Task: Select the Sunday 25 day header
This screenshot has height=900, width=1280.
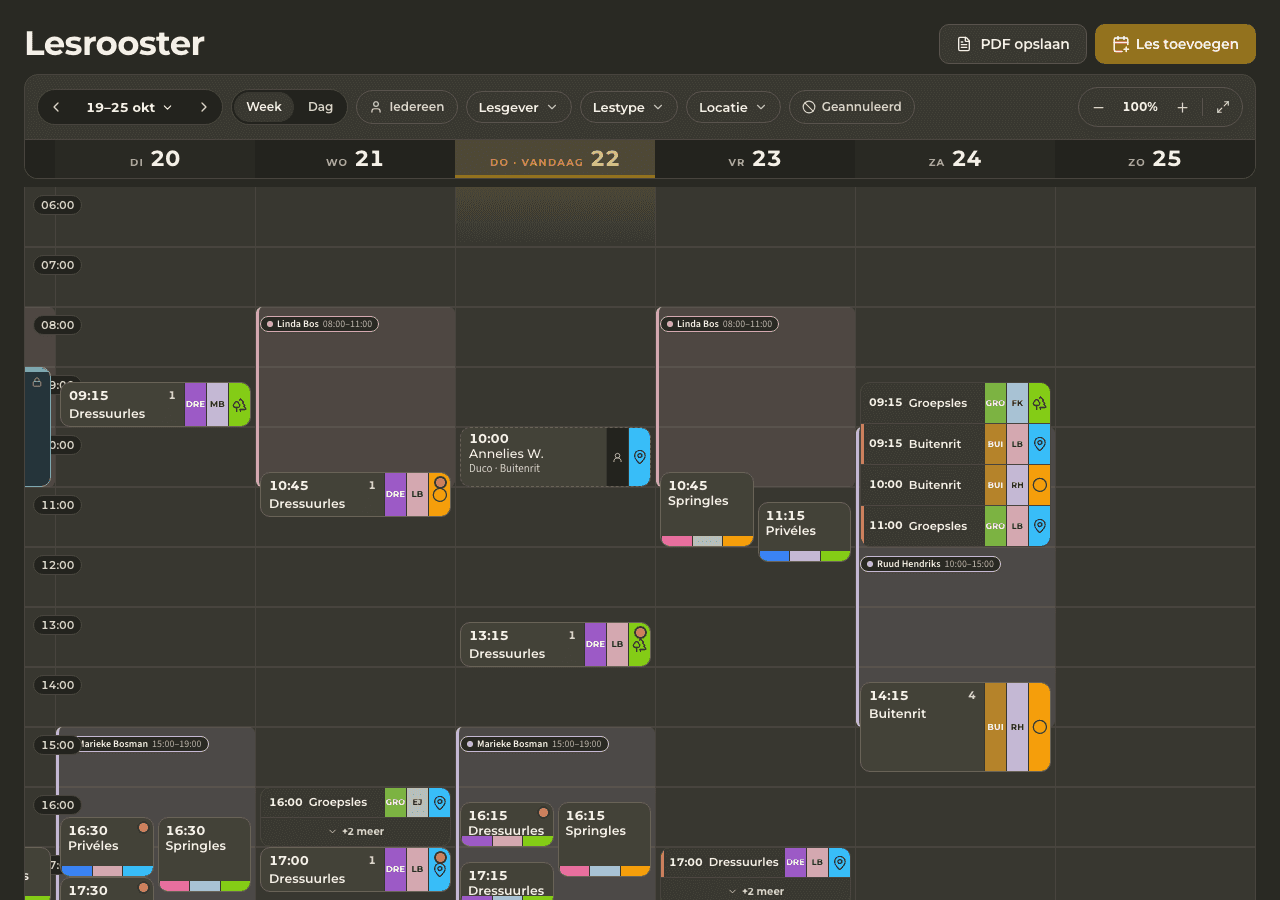Action: click(x=1154, y=159)
